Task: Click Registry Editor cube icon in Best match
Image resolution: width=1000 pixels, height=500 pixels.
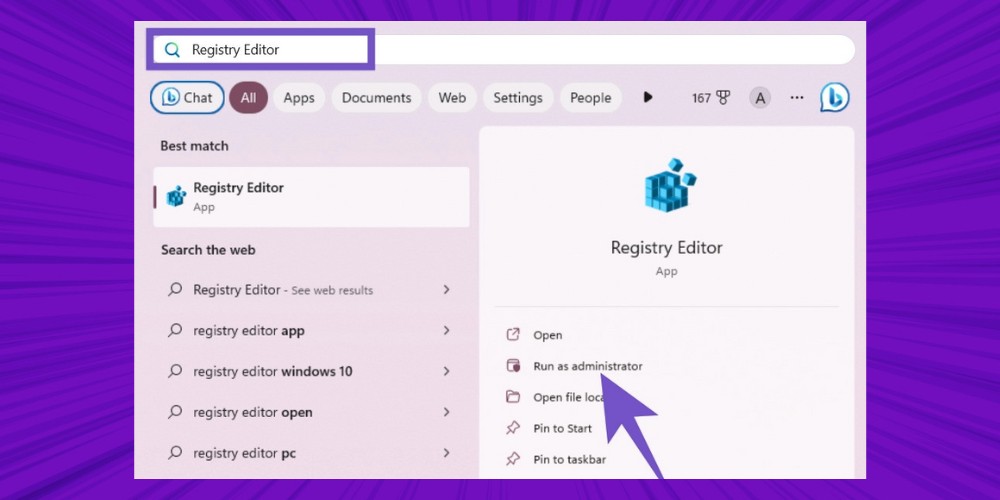Action: [176, 196]
